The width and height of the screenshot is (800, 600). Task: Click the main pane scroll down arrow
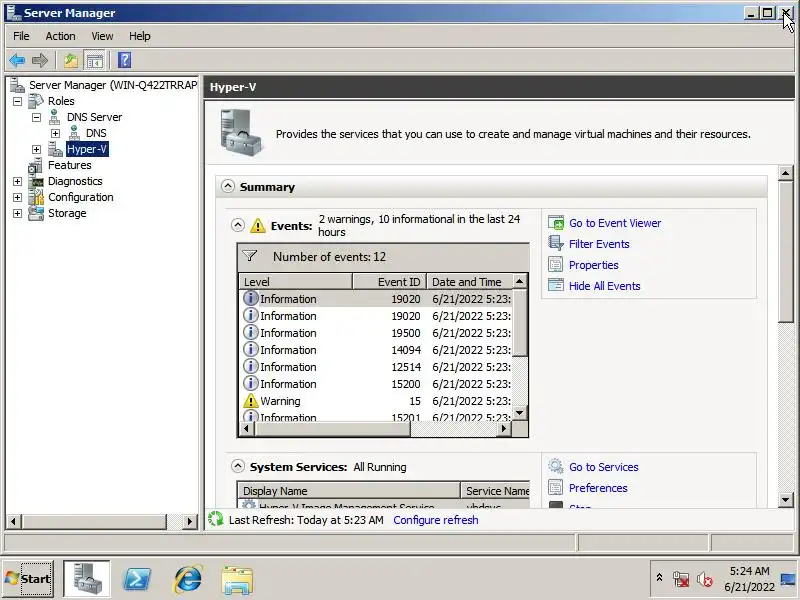[x=785, y=499]
